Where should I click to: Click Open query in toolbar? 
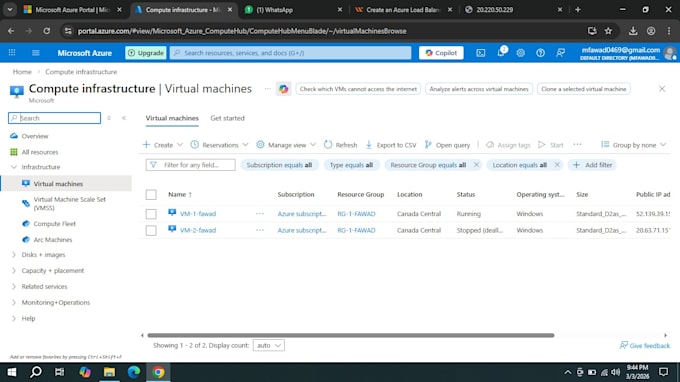pos(447,145)
